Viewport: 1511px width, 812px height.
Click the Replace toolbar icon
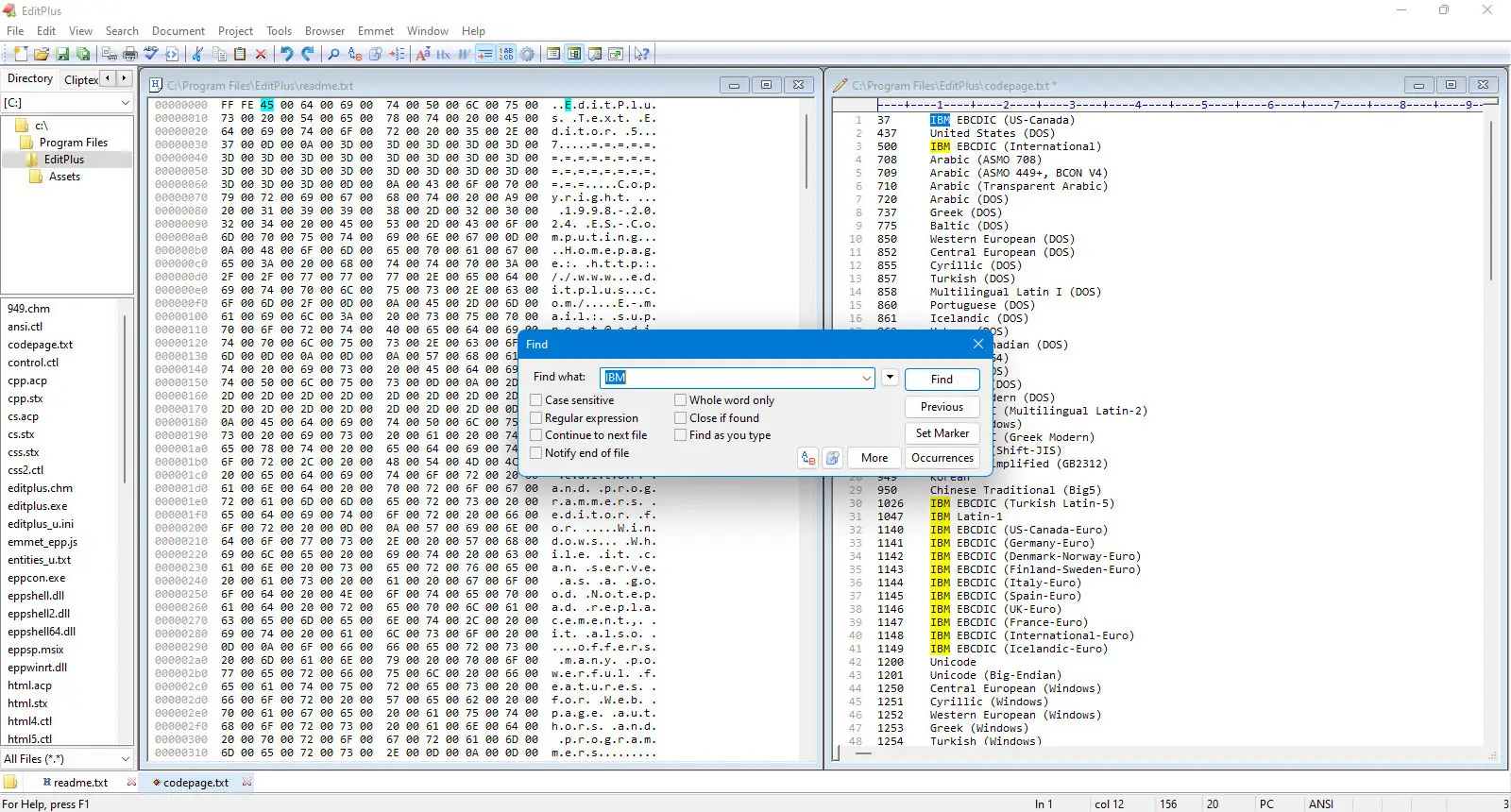tap(355, 54)
